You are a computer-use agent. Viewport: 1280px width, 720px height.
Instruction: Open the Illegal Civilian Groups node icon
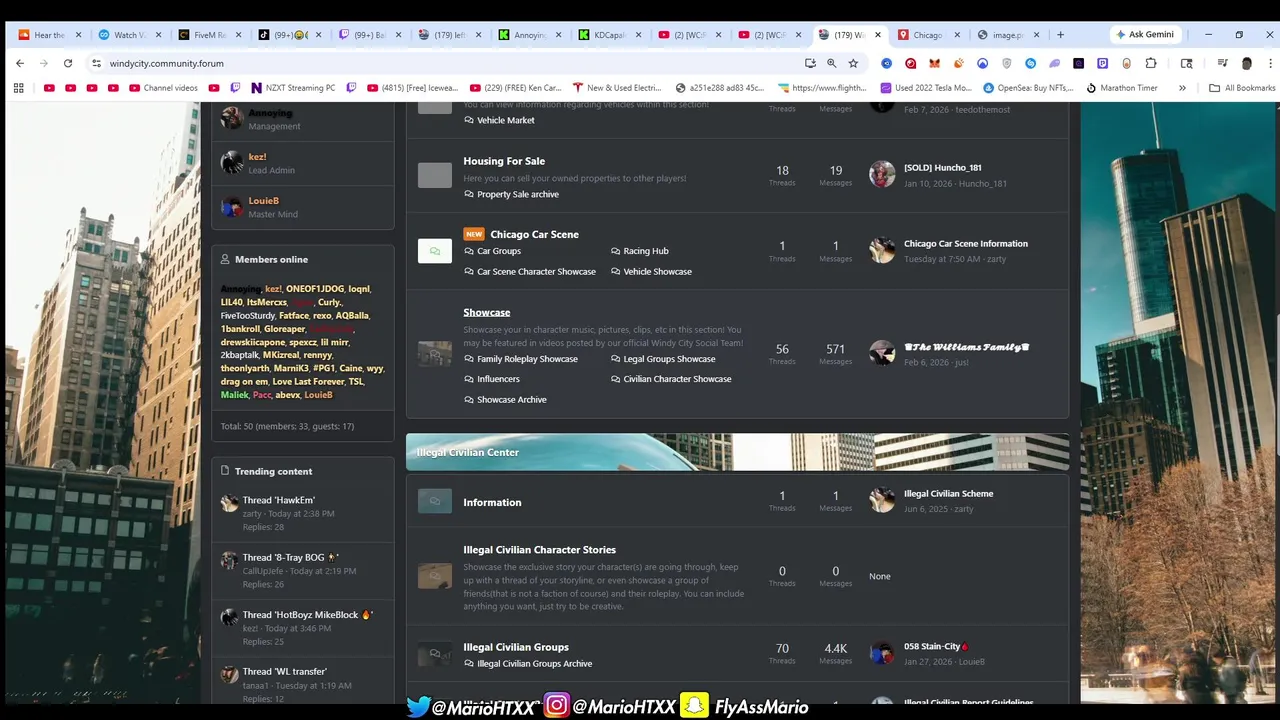(x=434, y=655)
